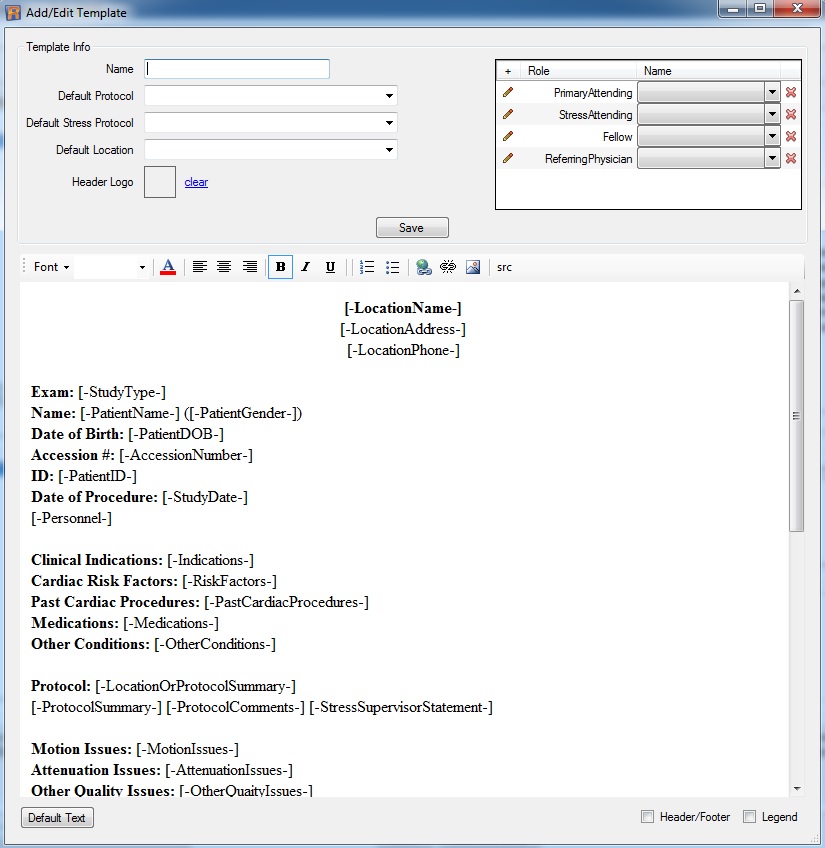Edit the PrimaryAttending role with the pencil icon

(x=508, y=92)
